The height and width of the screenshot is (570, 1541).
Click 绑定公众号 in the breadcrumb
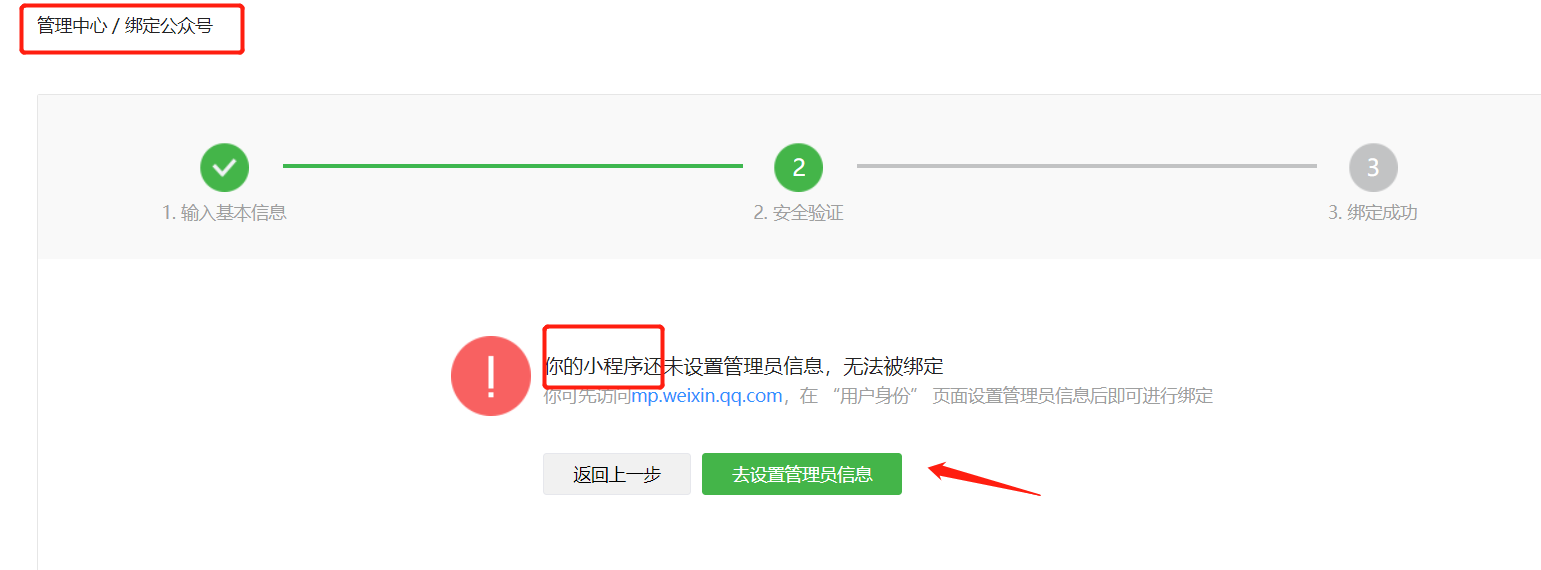click(169, 26)
